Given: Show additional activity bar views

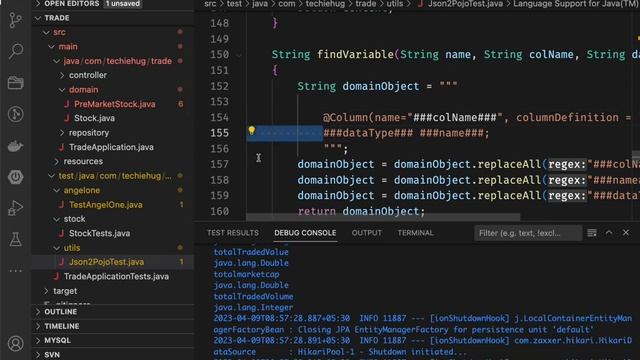Looking at the screenshot, I should point(16,271).
